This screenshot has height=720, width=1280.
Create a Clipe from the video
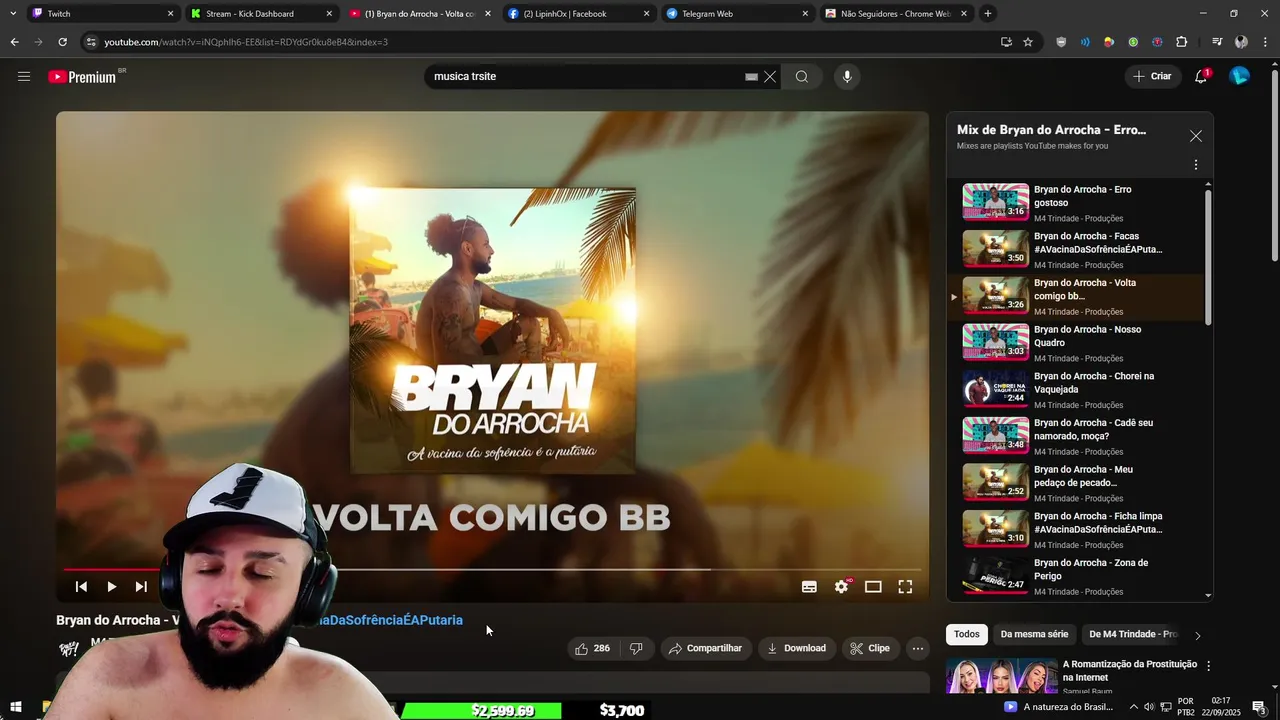click(x=870, y=648)
